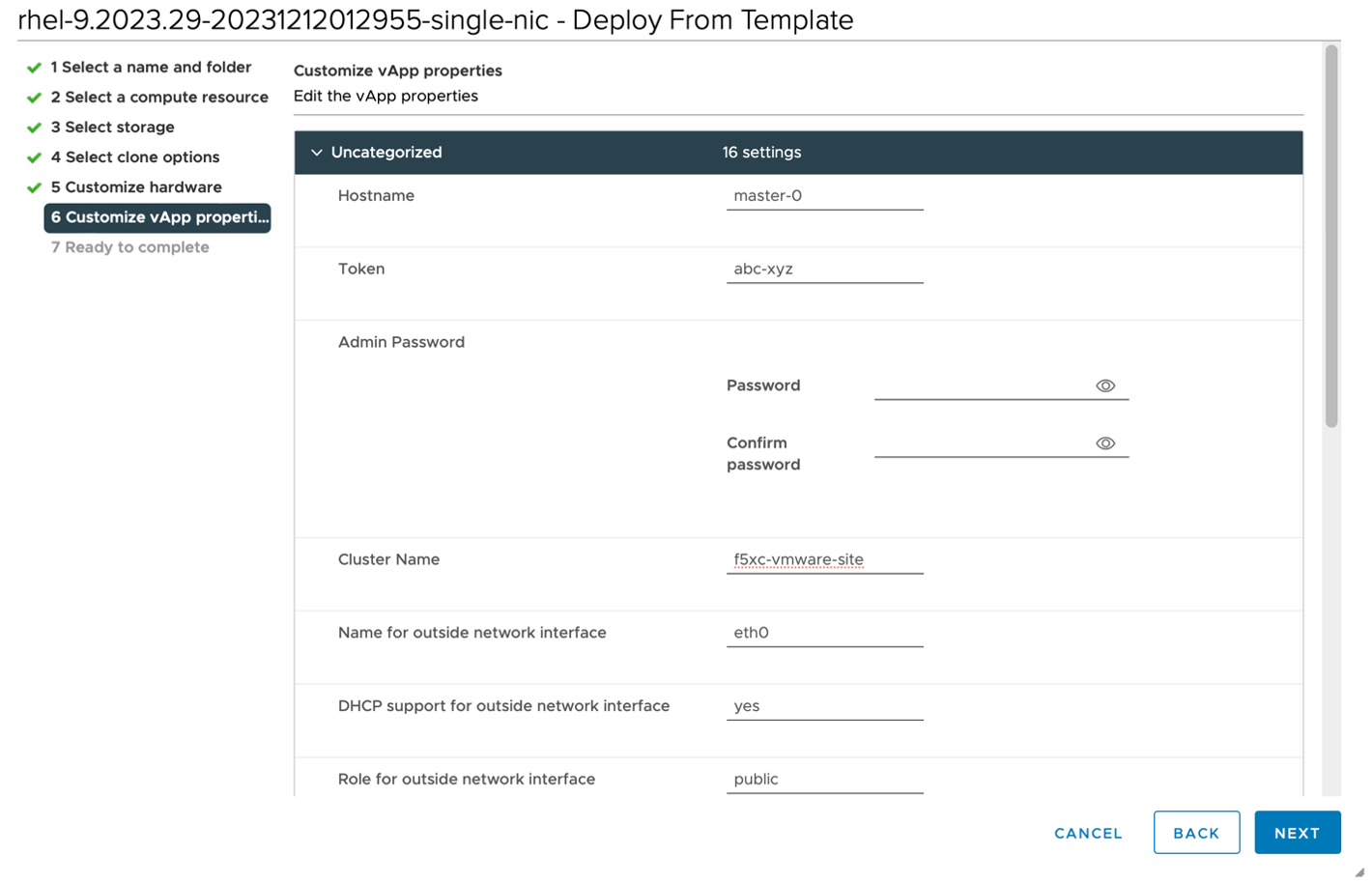Edit the Hostname field showing master-0
This screenshot has width=1372, height=883.
[824, 196]
